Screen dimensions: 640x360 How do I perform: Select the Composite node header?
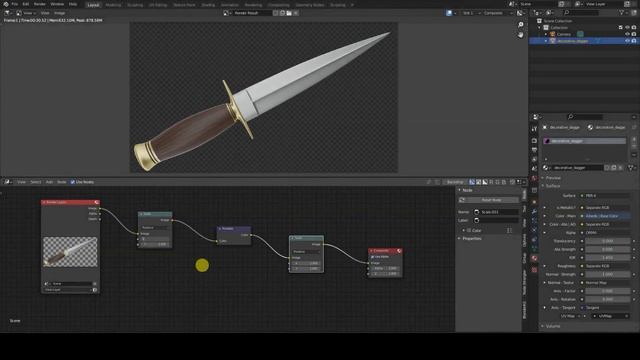(x=385, y=251)
